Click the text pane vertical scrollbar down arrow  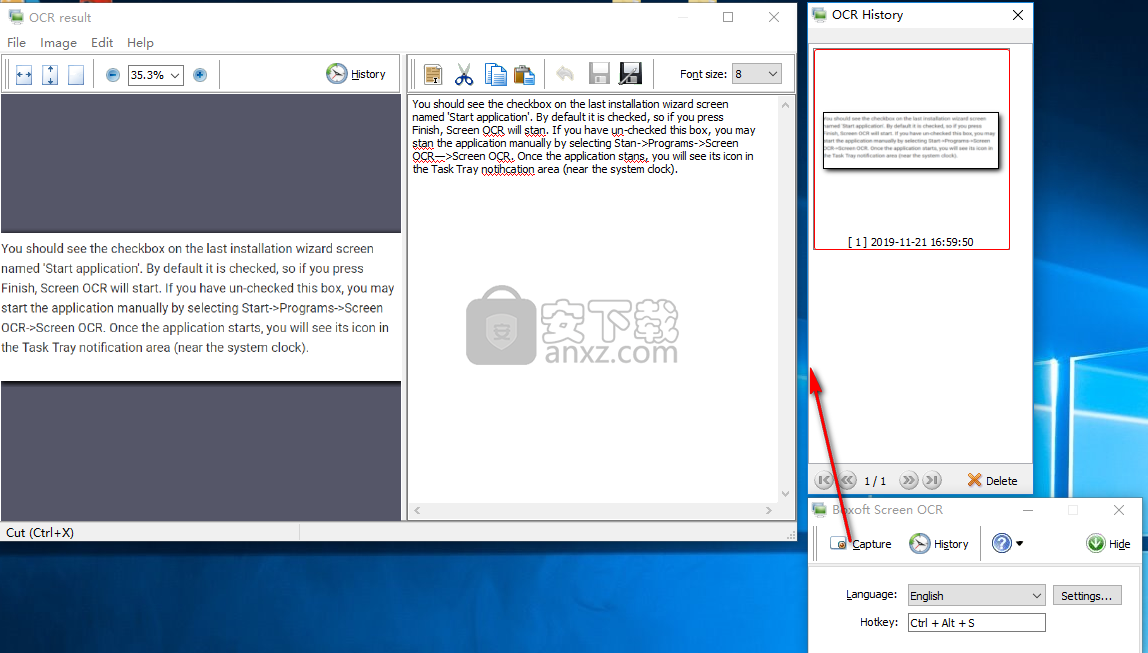pos(786,494)
